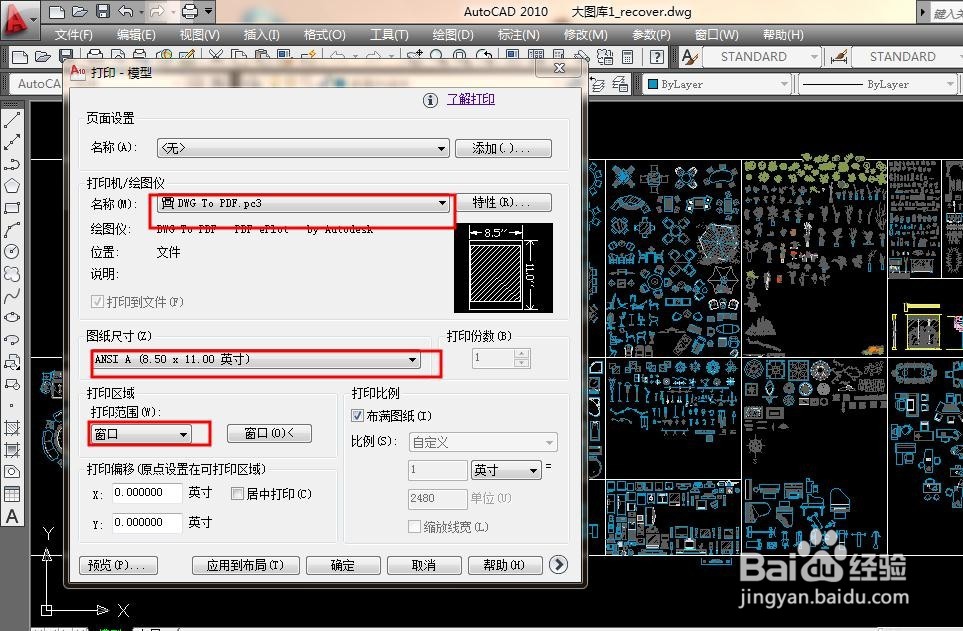Click the 了解打印 help link
963x631 pixels.
click(x=470, y=99)
